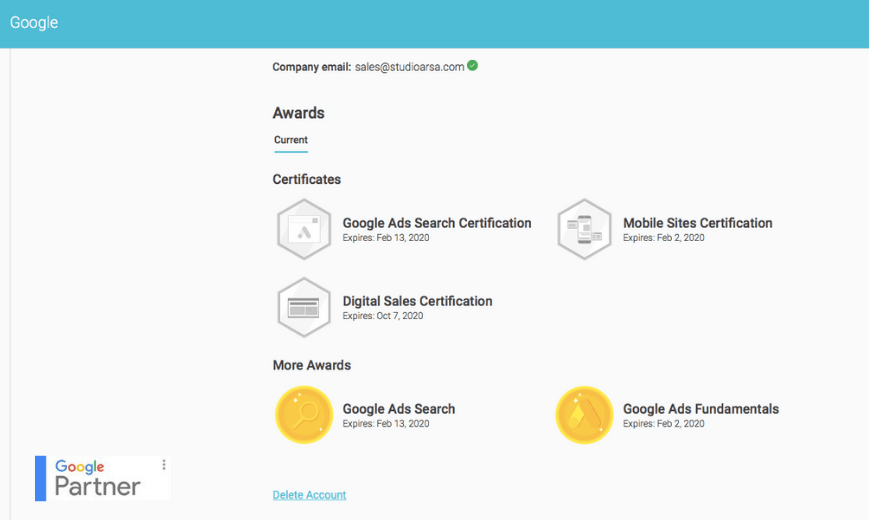Click Google Ads Search Certification hexagon badge
This screenshot has width=869, height=520.
[304, 229]
